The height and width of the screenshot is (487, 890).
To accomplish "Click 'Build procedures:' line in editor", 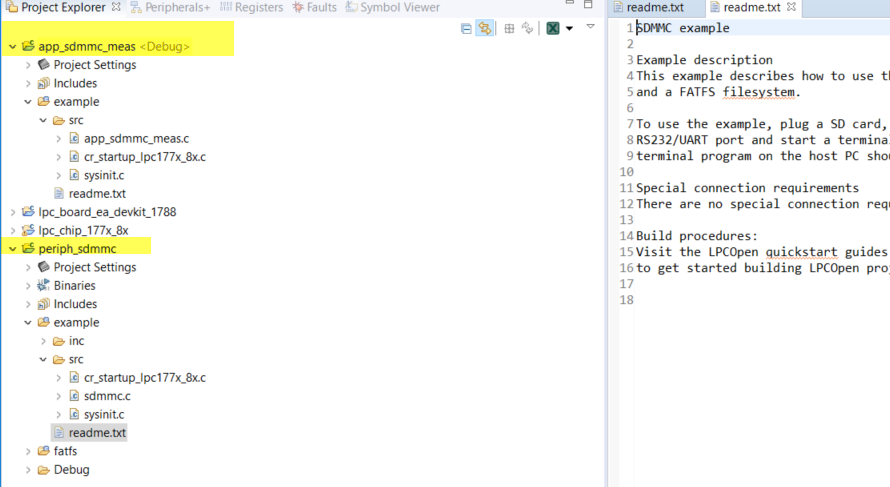I will (x=697, y=236).
